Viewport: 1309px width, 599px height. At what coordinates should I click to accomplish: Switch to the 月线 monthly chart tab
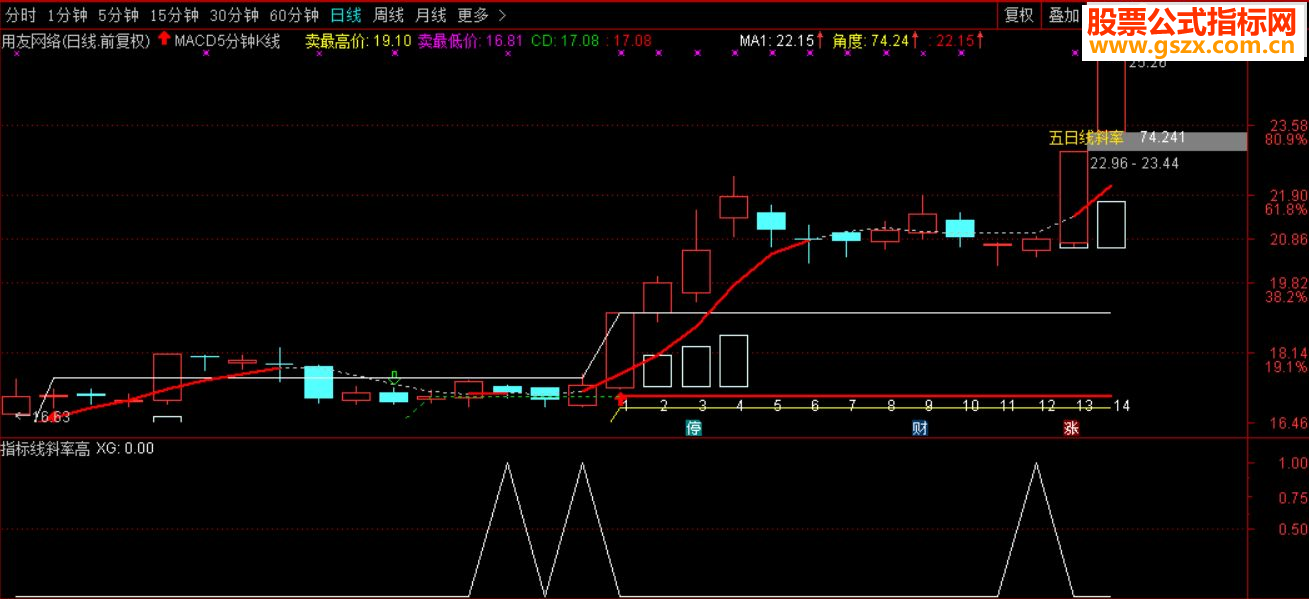pyautogui.click(x=431, y=15)
